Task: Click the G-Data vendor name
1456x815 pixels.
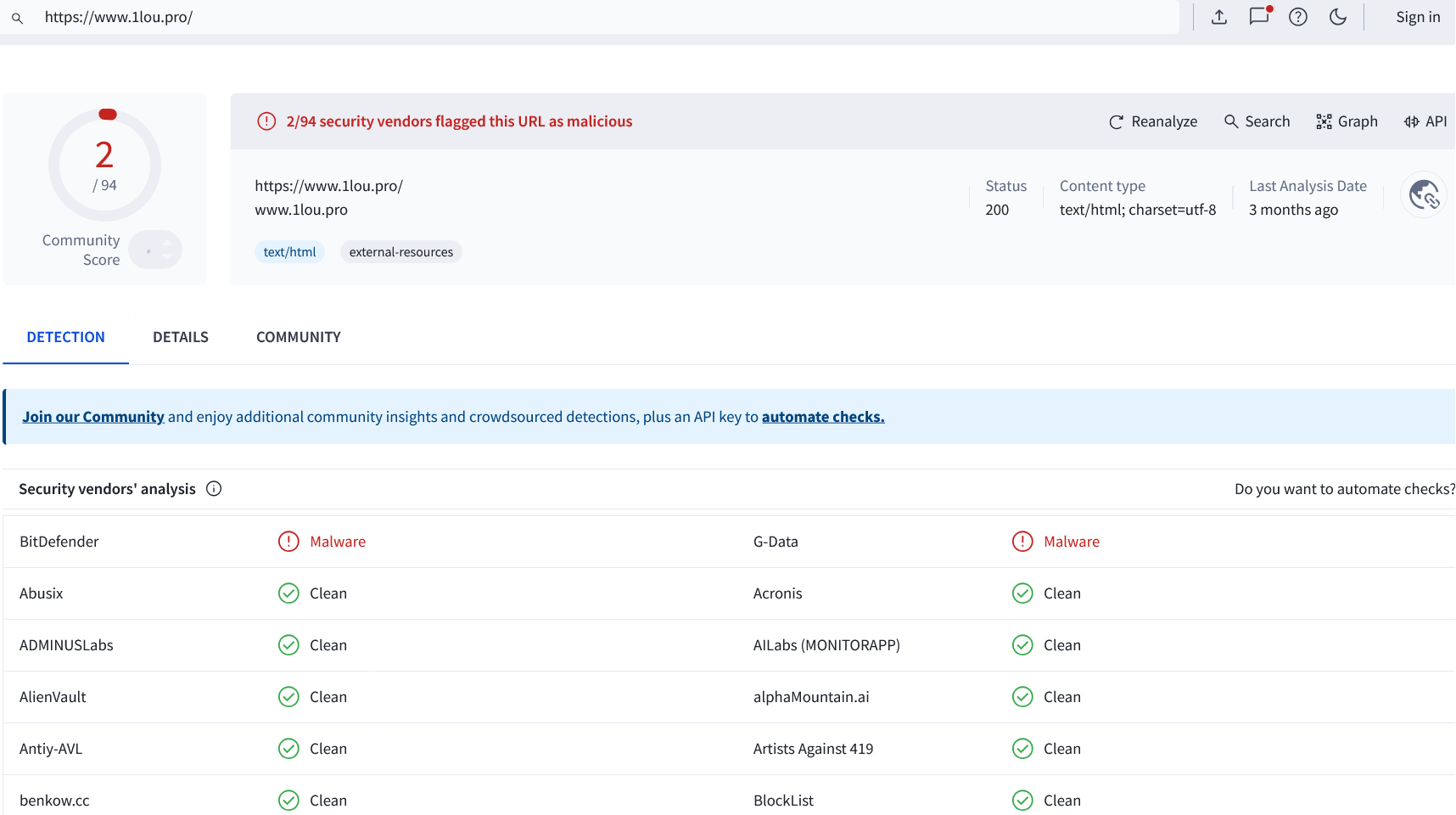Action: [x=776, y=542]
